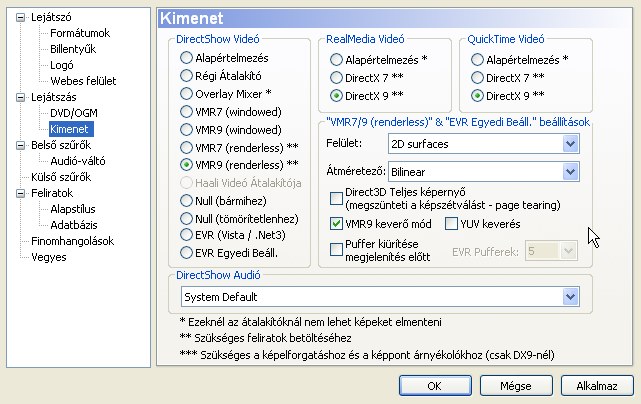Viewport: 641px width, 404px height.
Task: Open the Finomhangolások page
Action: tap(73, 240)
